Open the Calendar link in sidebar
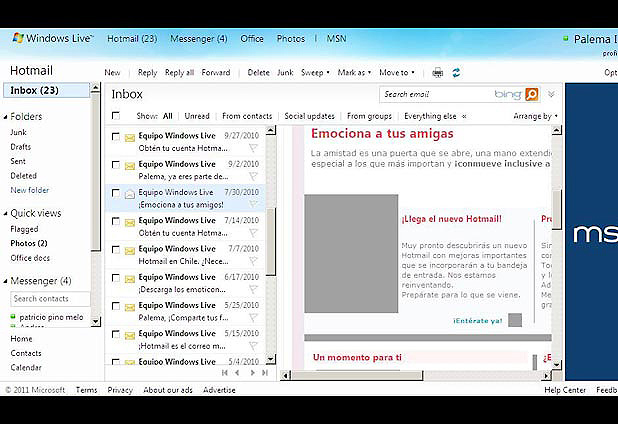Image resolution: width=618 pixels, height=424 pixels. (26, 368)
